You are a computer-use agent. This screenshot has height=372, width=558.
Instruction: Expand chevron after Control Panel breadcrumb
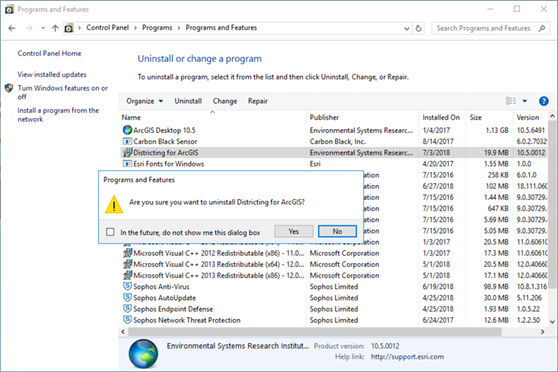coord(135,28)
